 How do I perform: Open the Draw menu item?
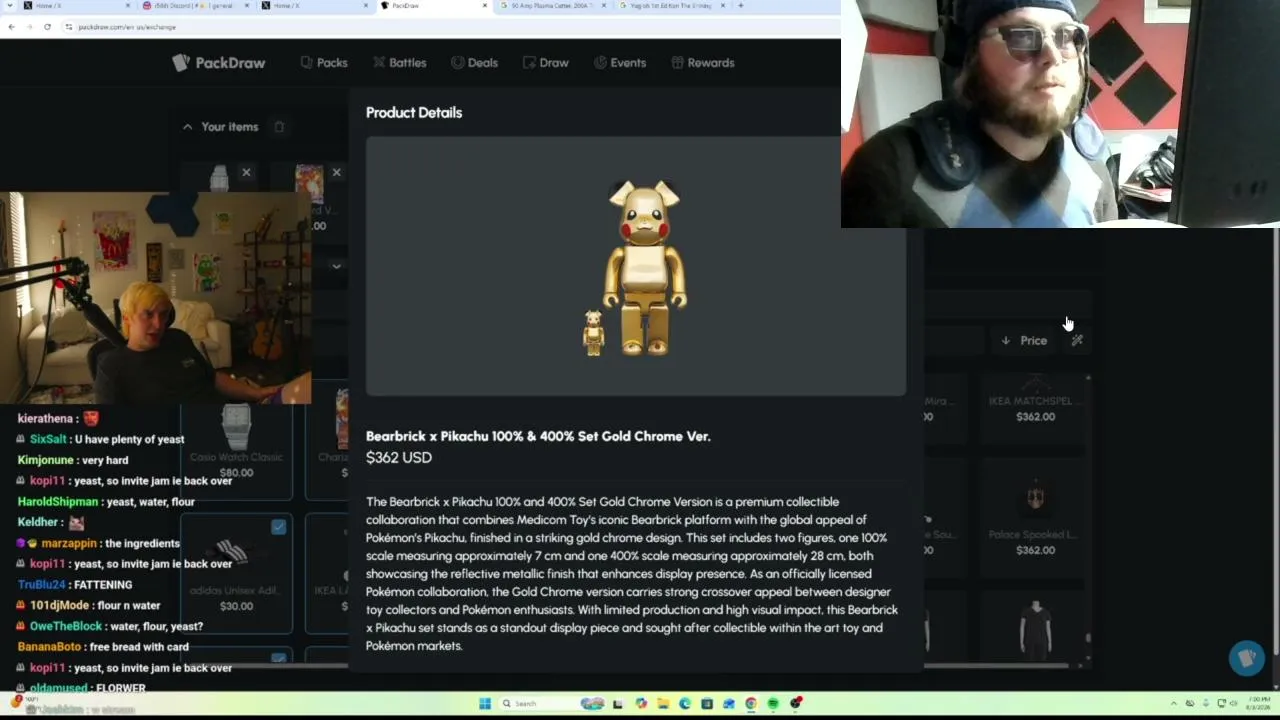(x=545, y=63)
